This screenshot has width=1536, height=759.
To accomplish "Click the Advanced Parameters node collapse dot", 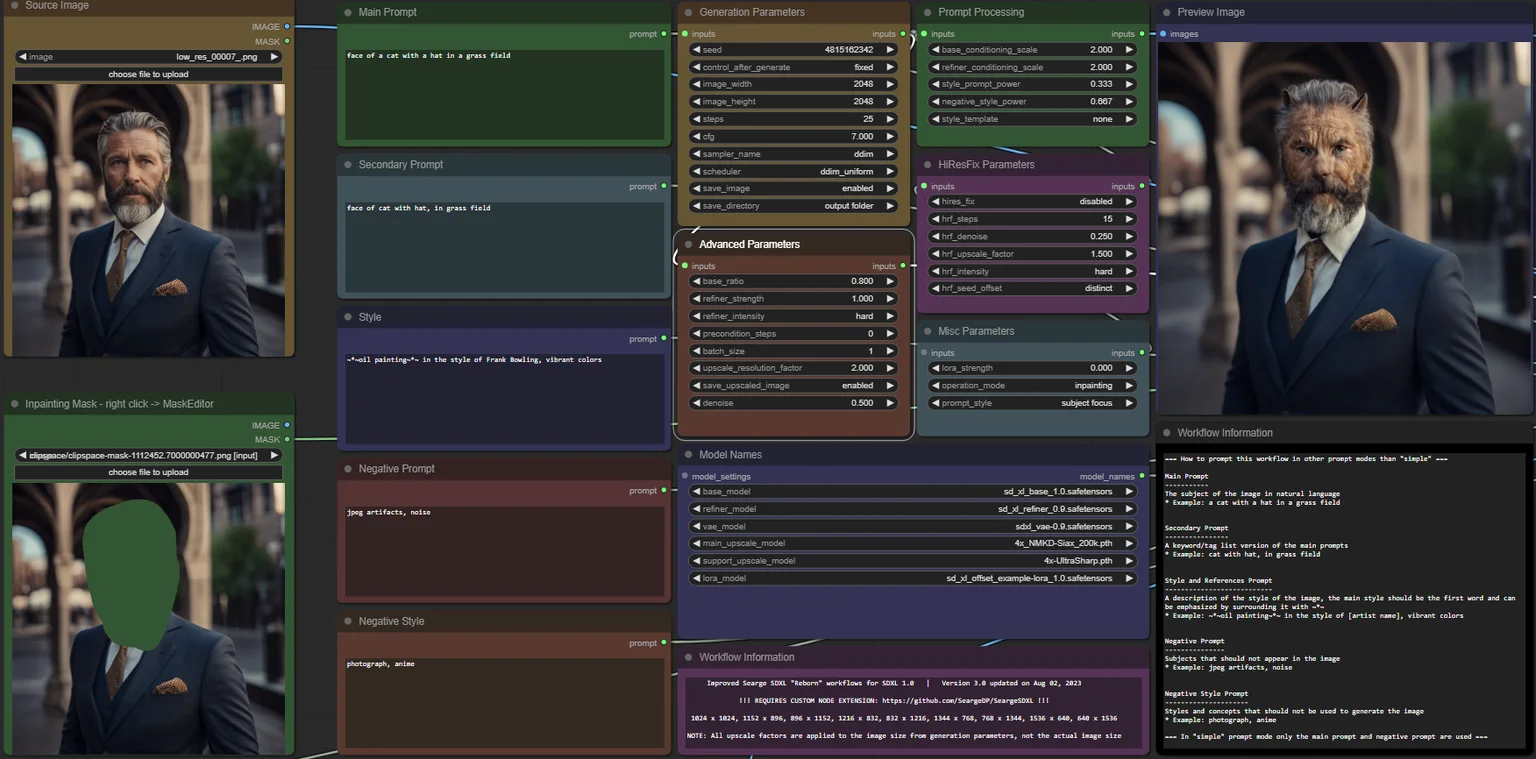I will [x=689, y=244].
